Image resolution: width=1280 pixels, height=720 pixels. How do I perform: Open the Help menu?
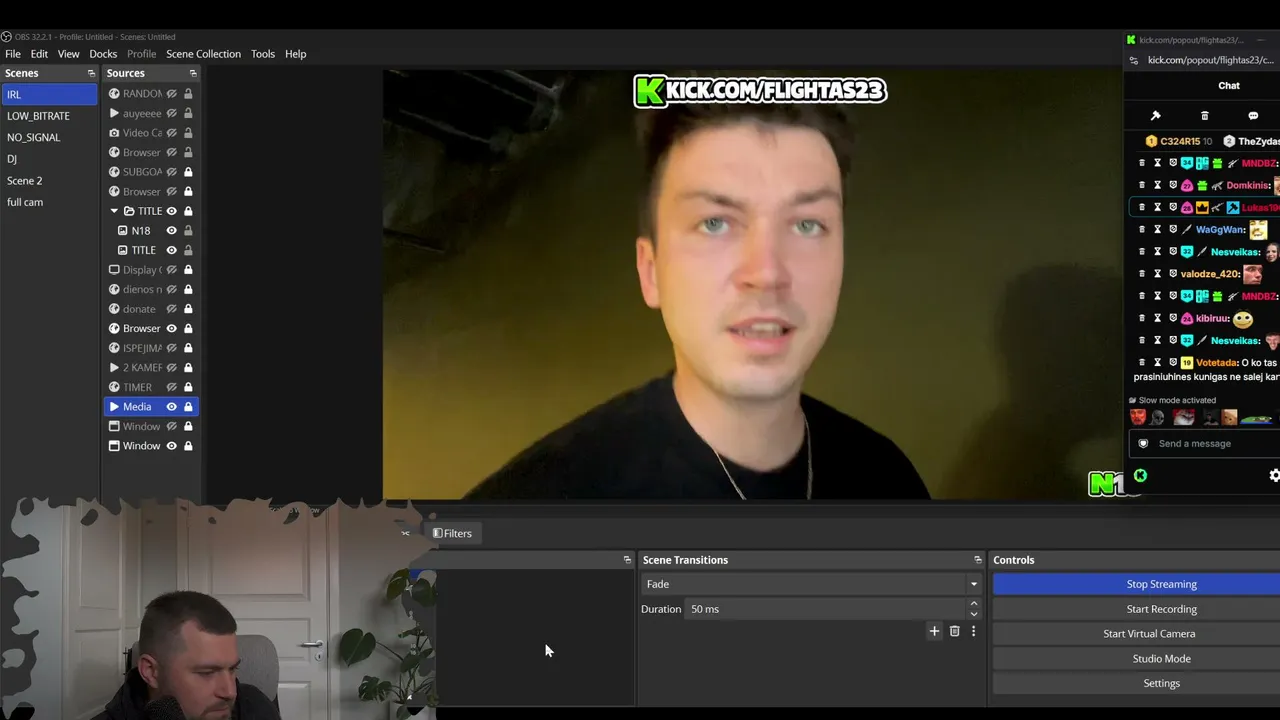[x=295, y=54]
